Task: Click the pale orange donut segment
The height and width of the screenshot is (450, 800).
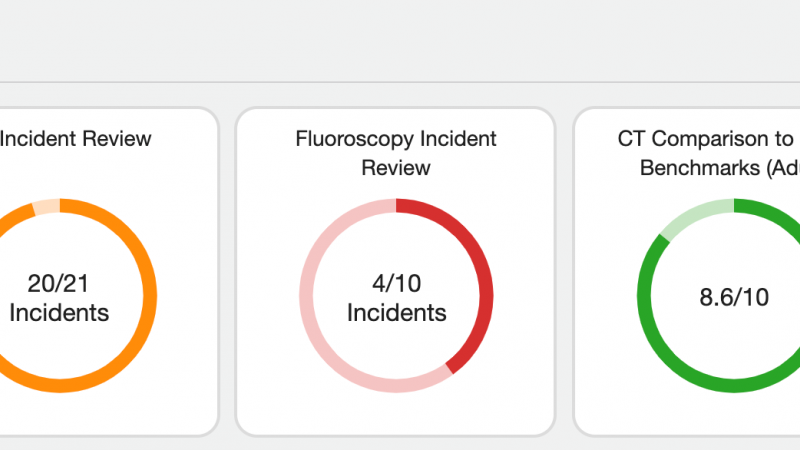Action: click(x=46, y=207)
